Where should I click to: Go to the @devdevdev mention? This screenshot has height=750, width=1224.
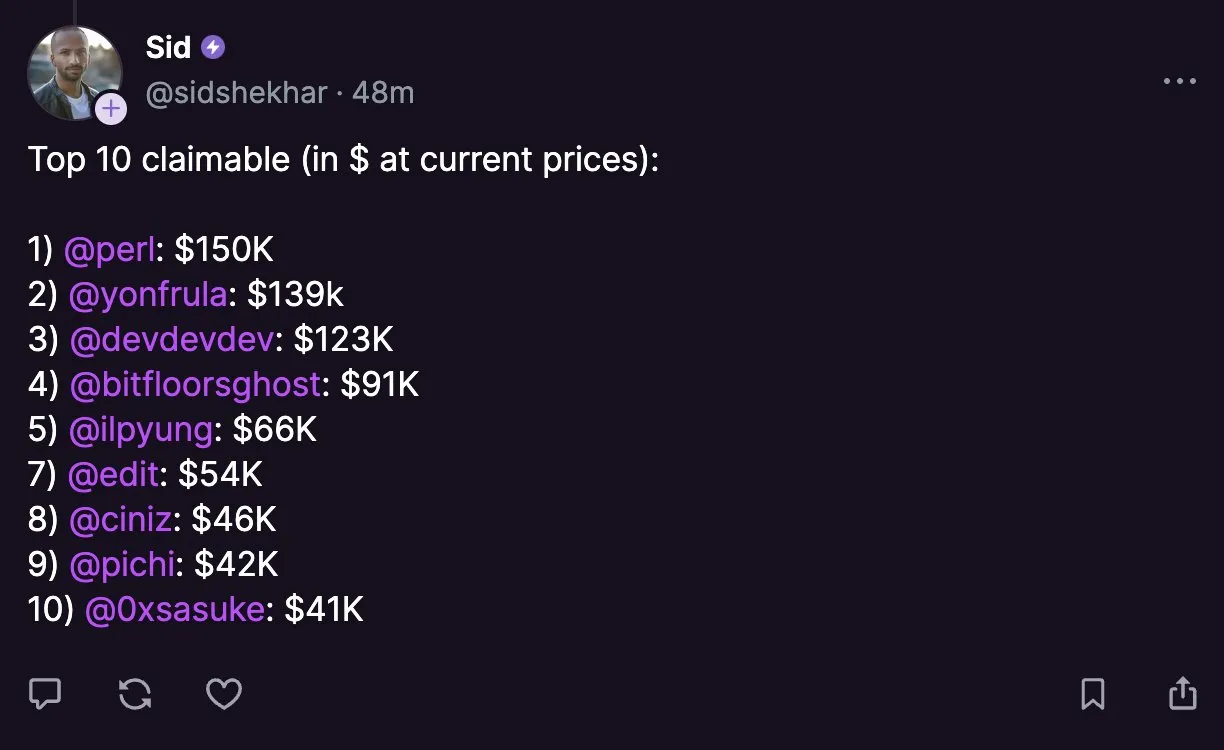tap(172, 340)
